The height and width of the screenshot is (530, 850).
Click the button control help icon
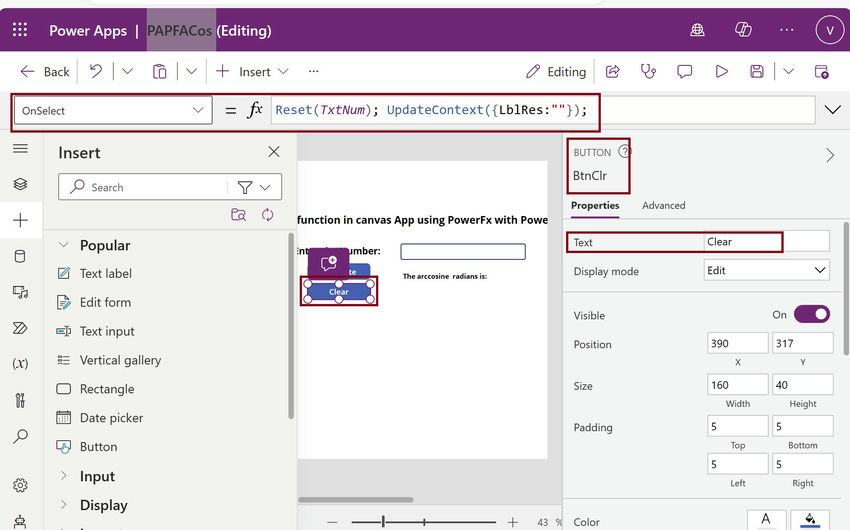click(624, 151)
